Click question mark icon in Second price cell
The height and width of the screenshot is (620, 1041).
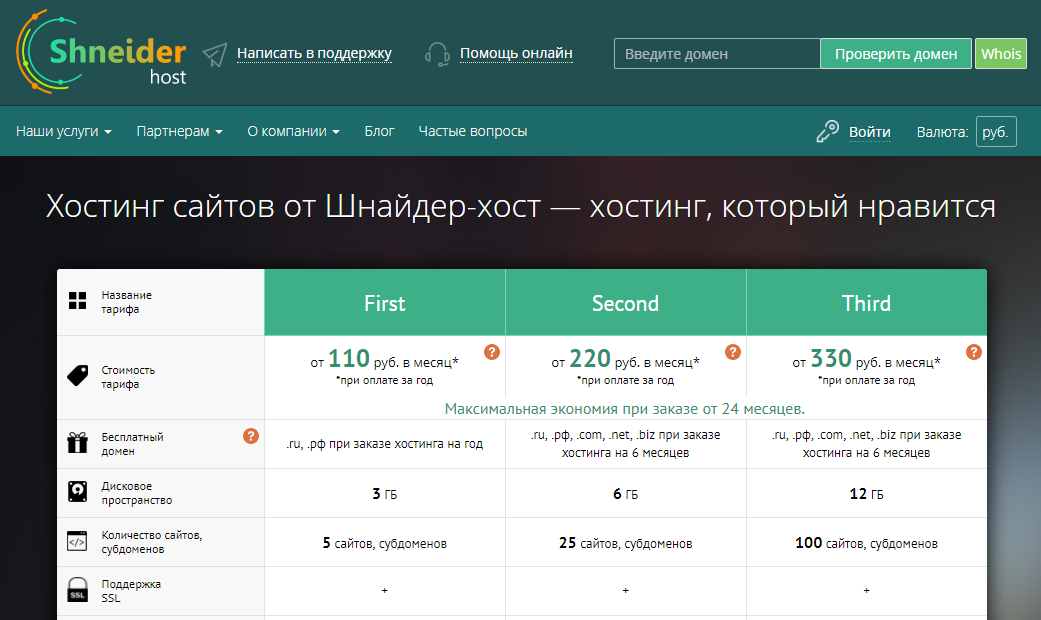pos(733,352)
